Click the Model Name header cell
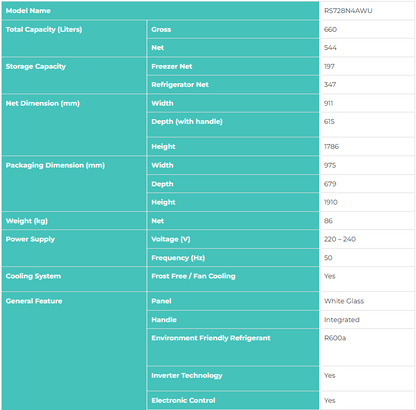The height and width of the screenshot is (410, 416). point(160,11)
